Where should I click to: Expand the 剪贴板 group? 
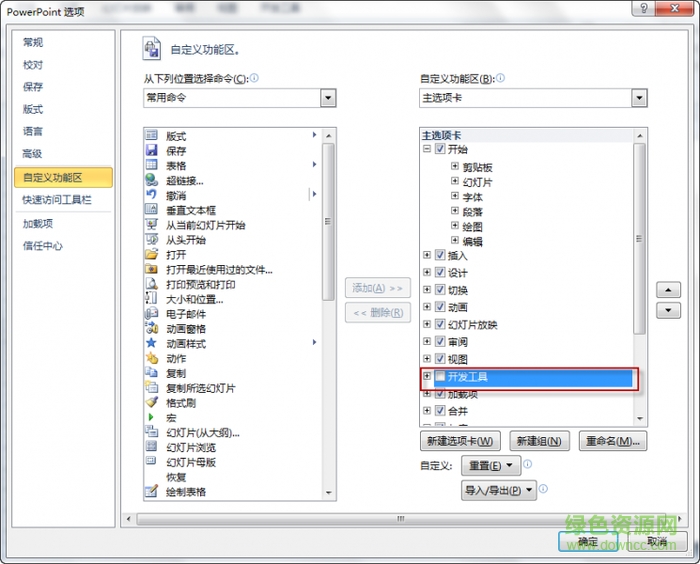point(454,167)
